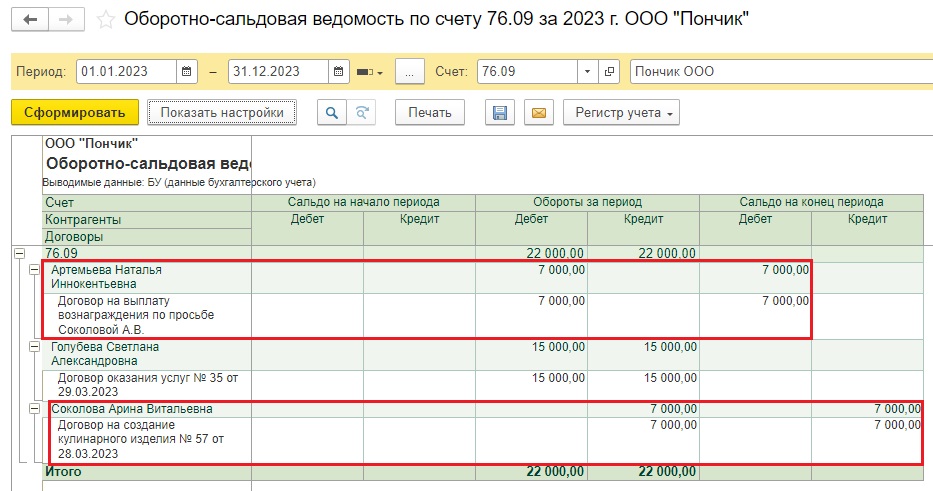Go back with the left arrow button

click(x=30, y=20)
